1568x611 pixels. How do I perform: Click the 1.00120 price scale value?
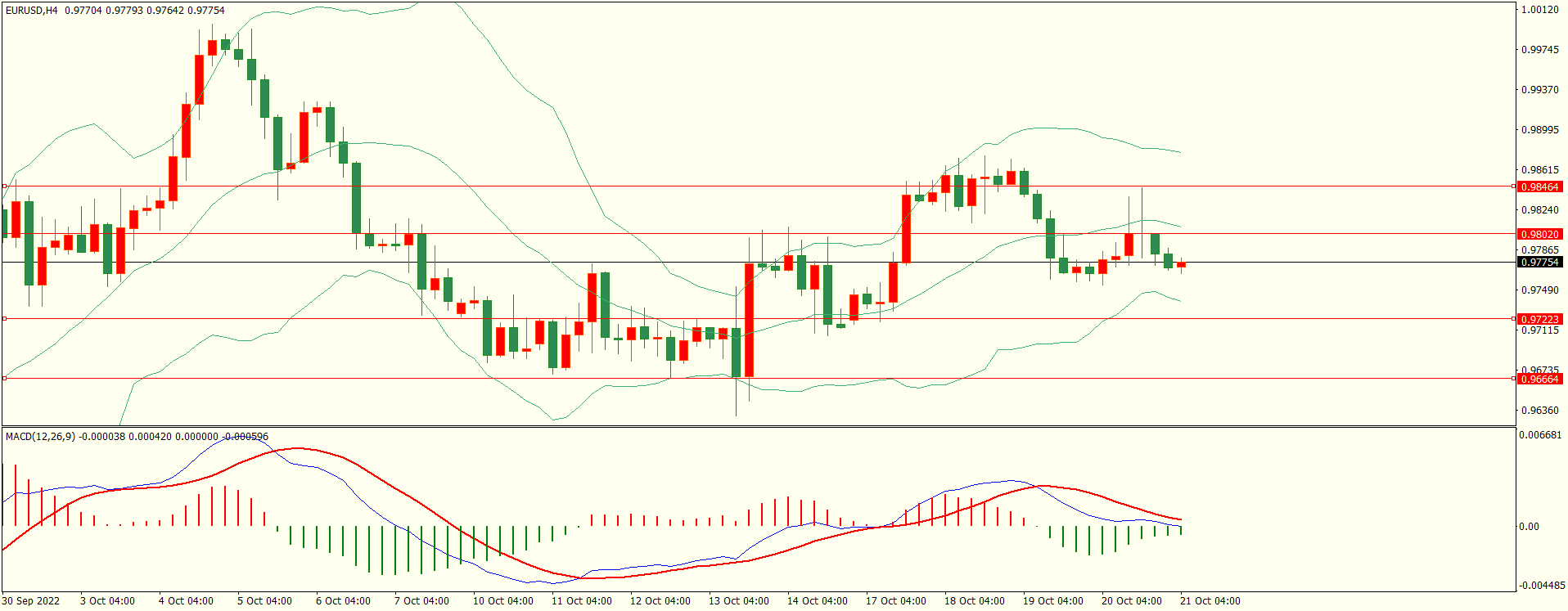tap(1539, 10)
